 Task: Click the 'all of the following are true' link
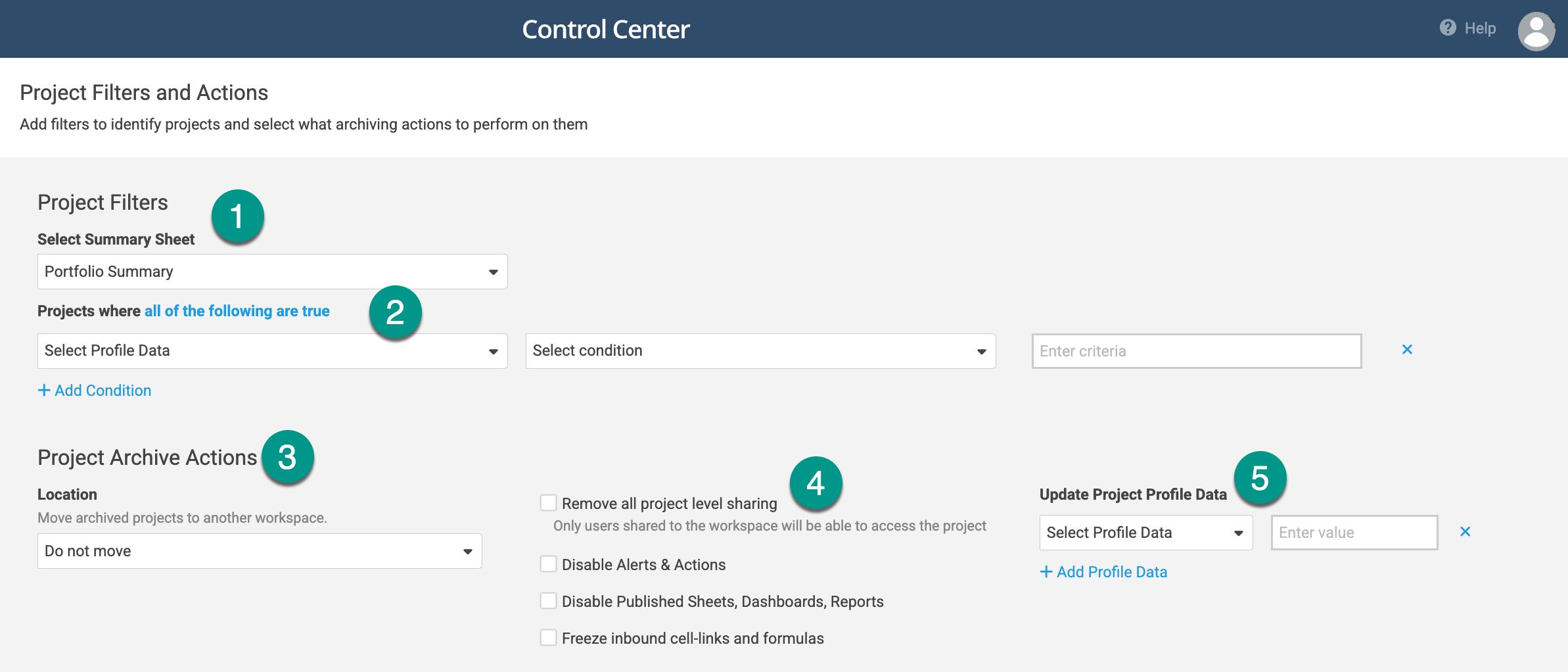237,310
